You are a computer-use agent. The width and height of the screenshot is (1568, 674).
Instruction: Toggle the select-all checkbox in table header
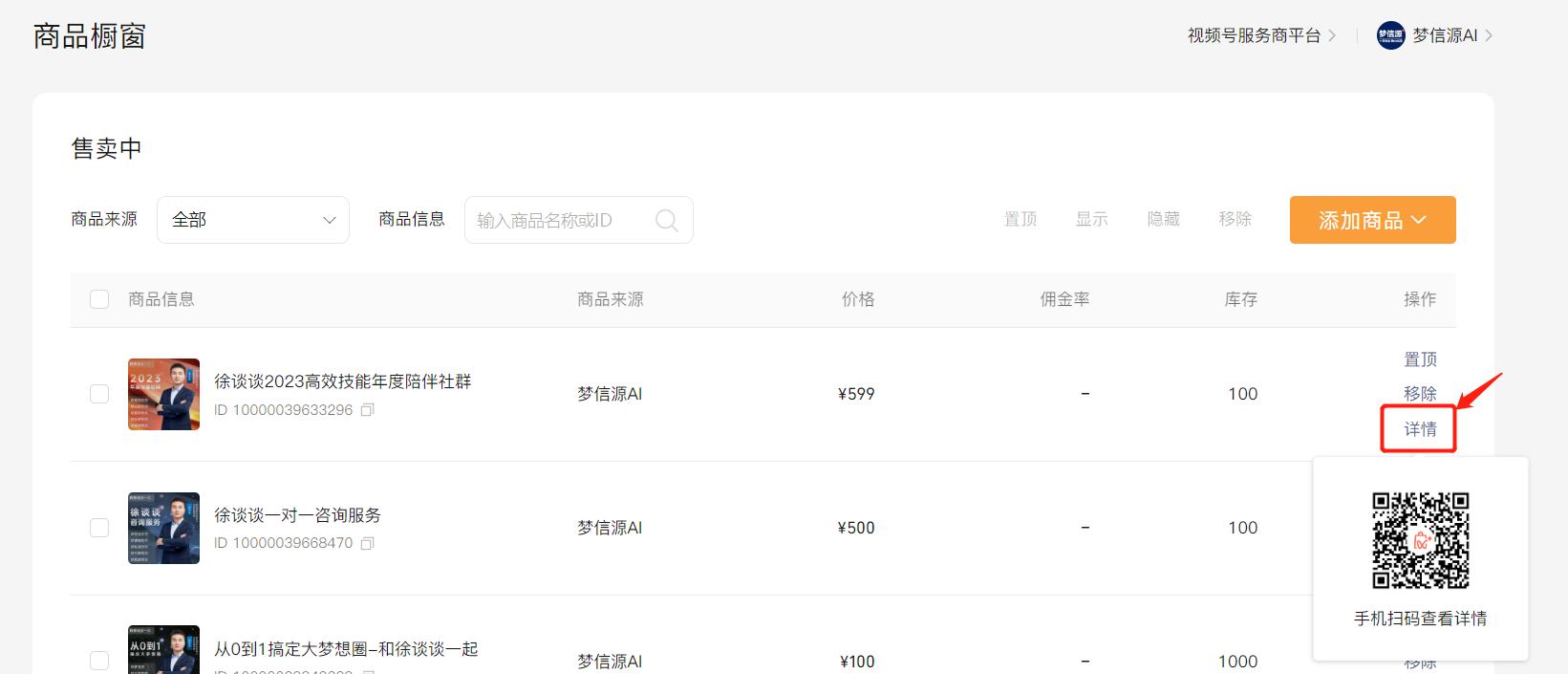99,299
